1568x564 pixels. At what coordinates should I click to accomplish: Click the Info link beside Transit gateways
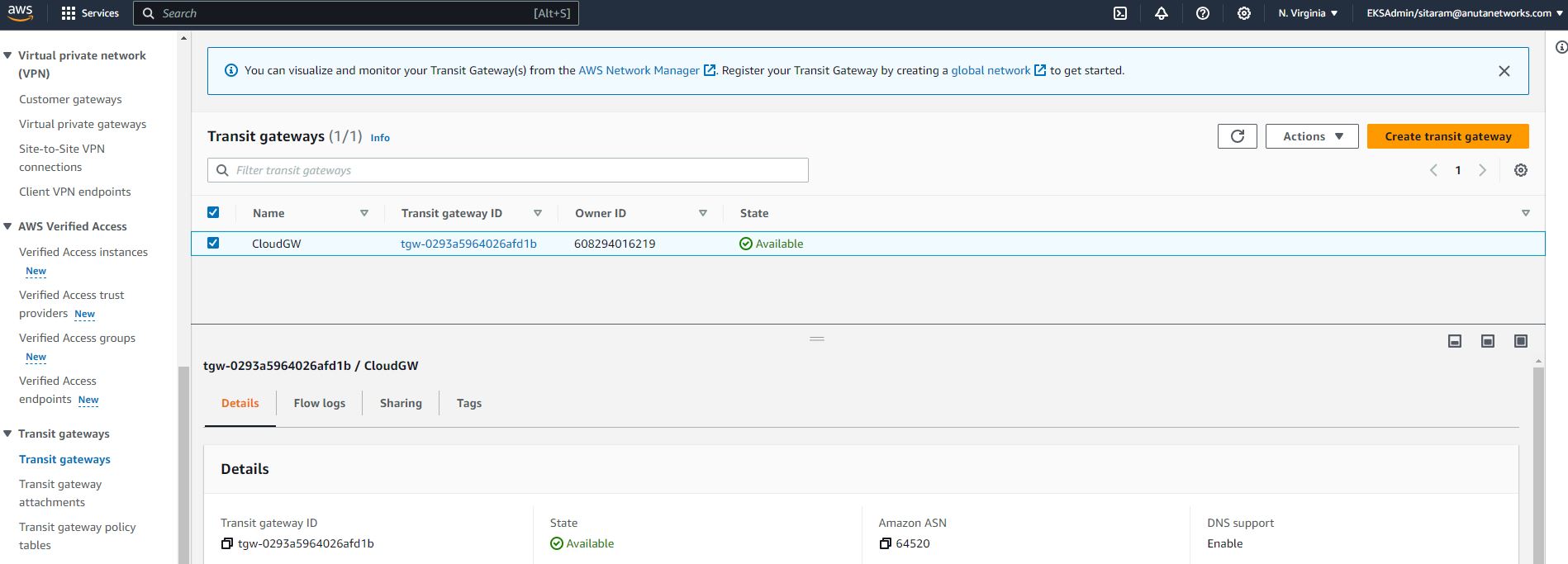click(x=380, y=138)
